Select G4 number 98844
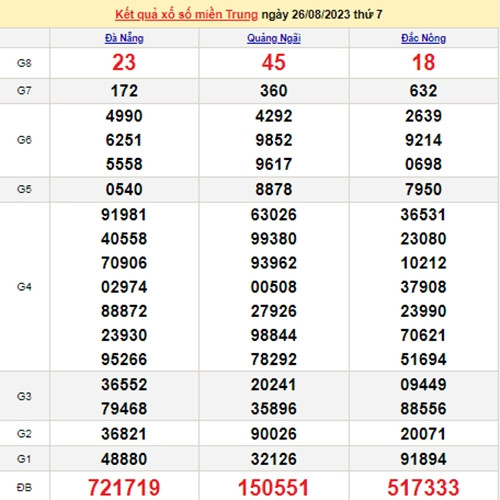 [x=274, y=335]
